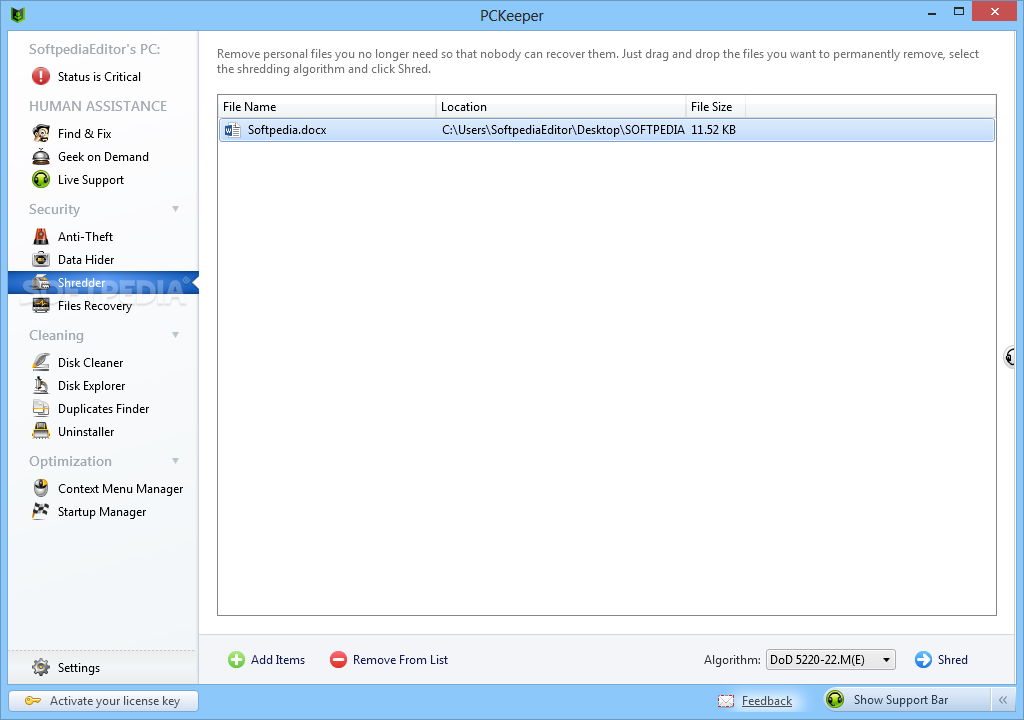
Task: Click the Anti-Theft icon
Action: coord(40,237)
